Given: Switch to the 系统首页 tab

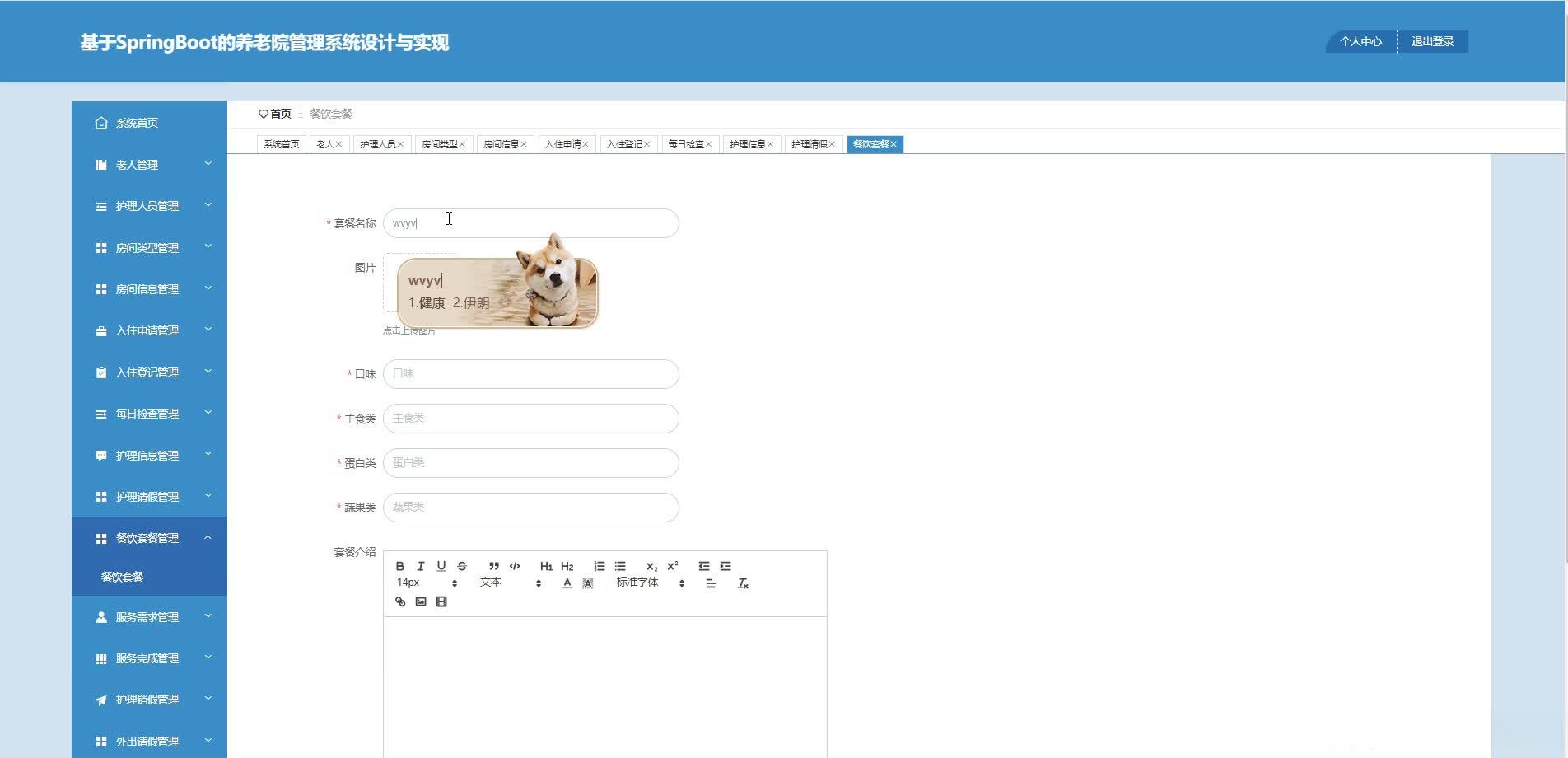Looking at the screenshot, I should (281, 143).
